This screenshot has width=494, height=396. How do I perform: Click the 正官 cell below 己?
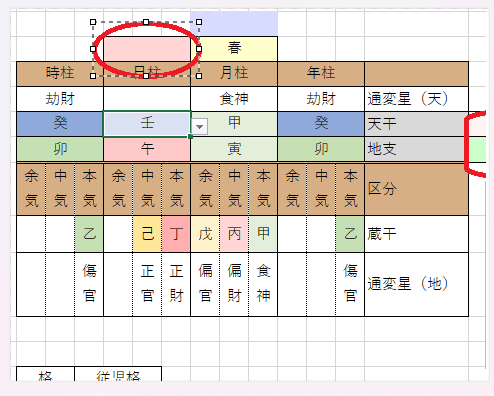(x=147, y=284)
